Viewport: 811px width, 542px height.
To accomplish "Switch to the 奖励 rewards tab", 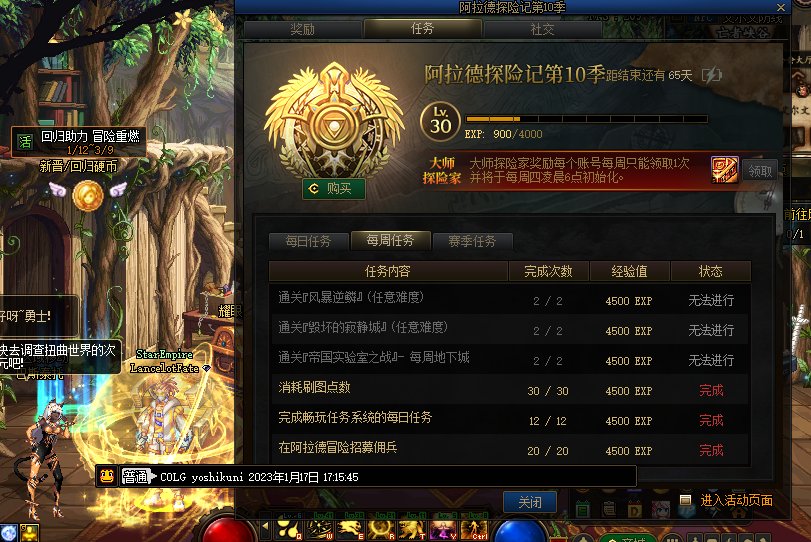I will (x=303, y=29).
